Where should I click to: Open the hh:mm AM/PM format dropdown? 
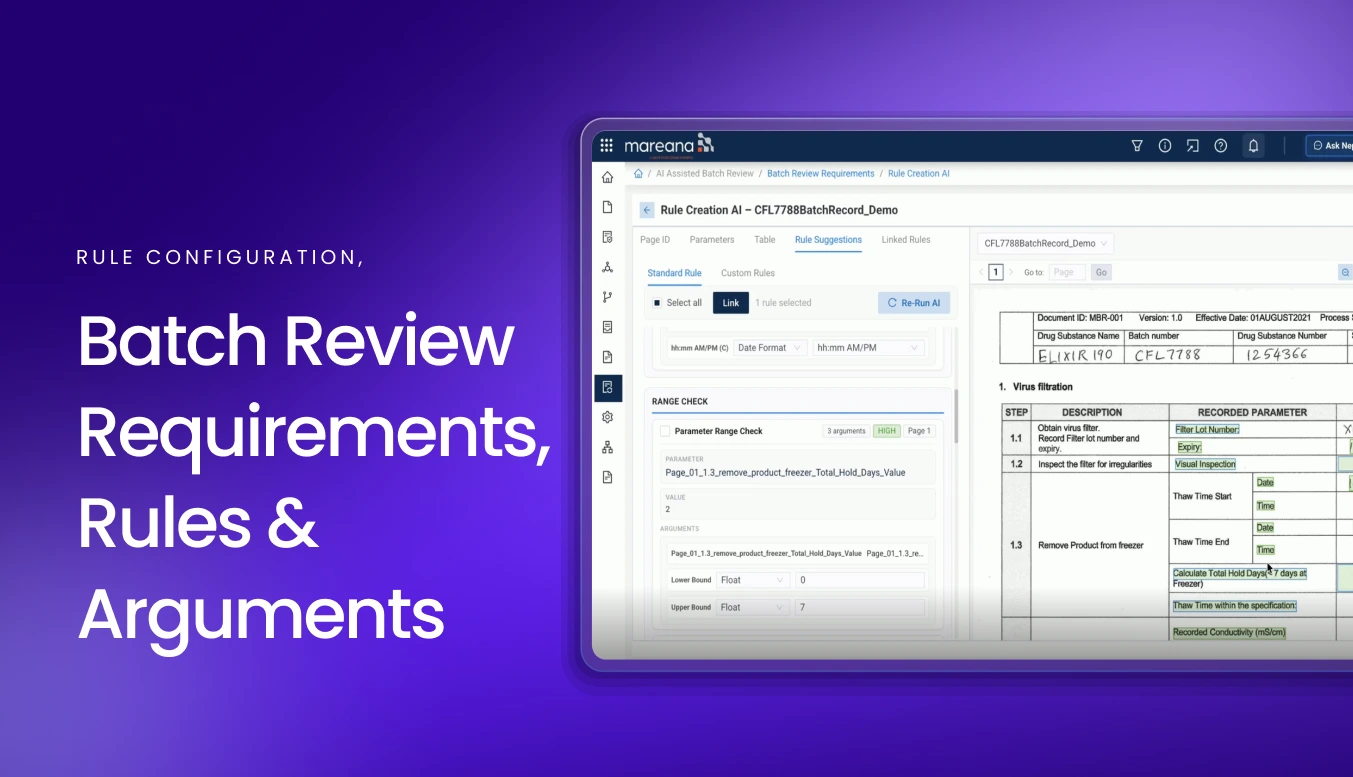[x=868, y=348]
